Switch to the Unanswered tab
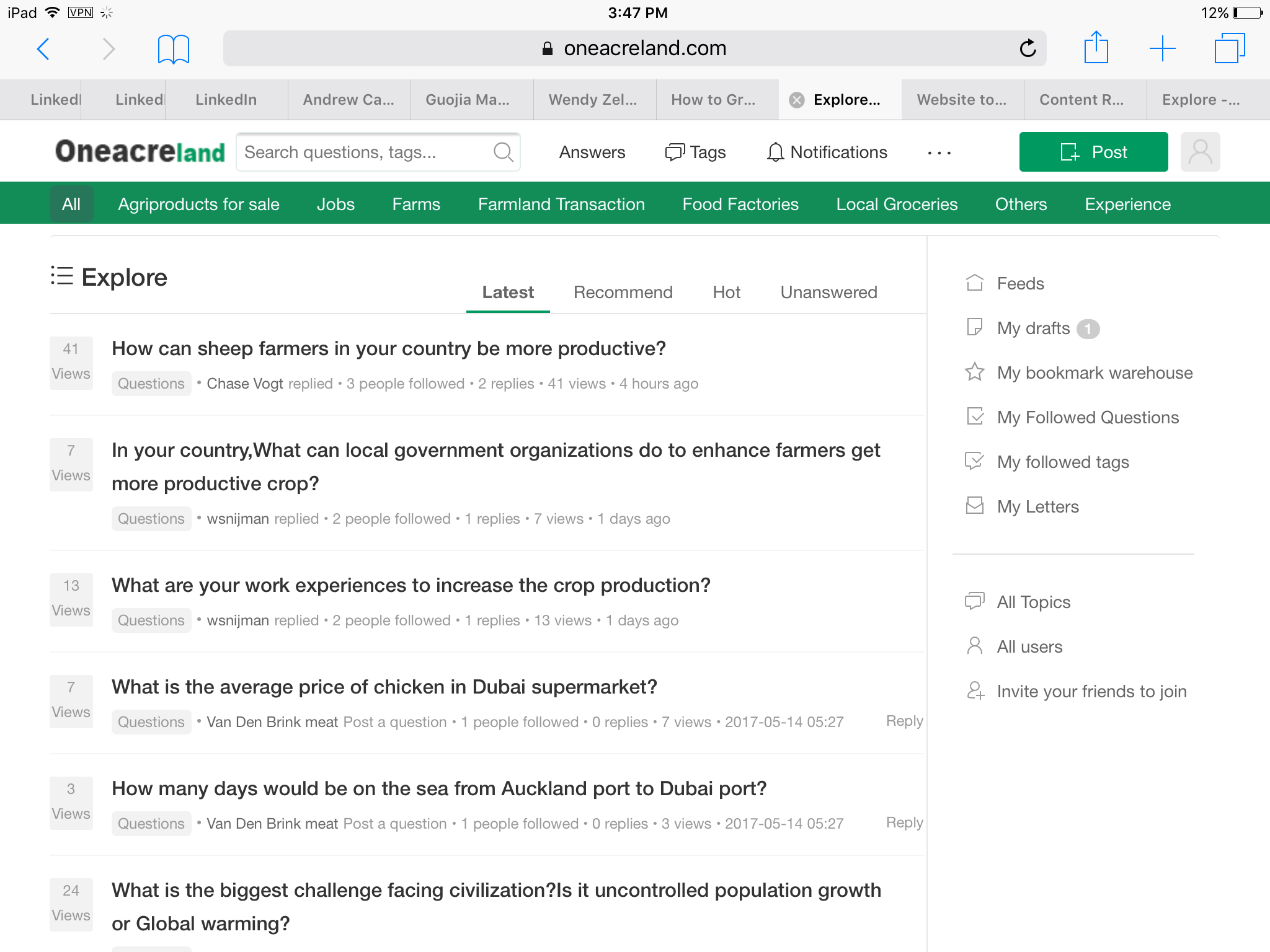 (828, 292)
